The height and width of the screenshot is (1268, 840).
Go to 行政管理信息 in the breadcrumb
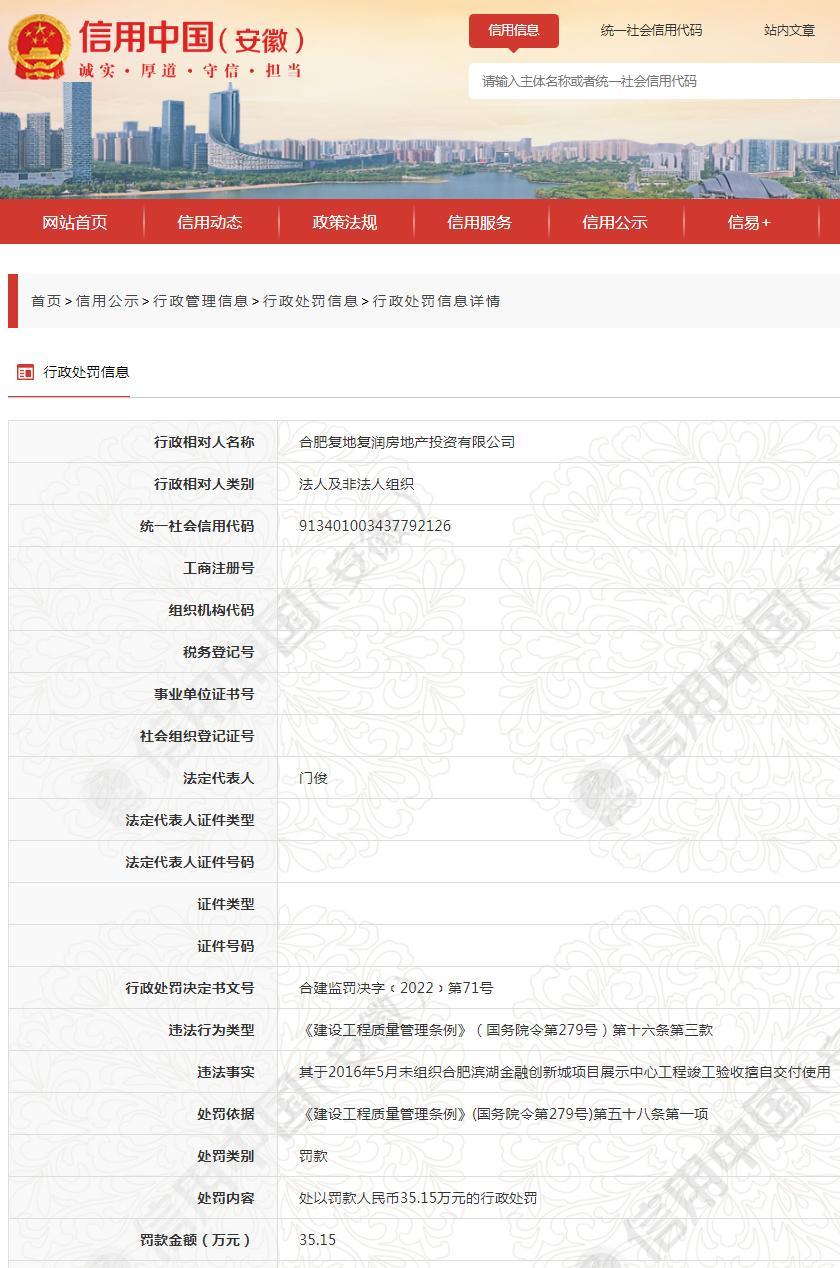pyautogui.click(x=201, y=301)
